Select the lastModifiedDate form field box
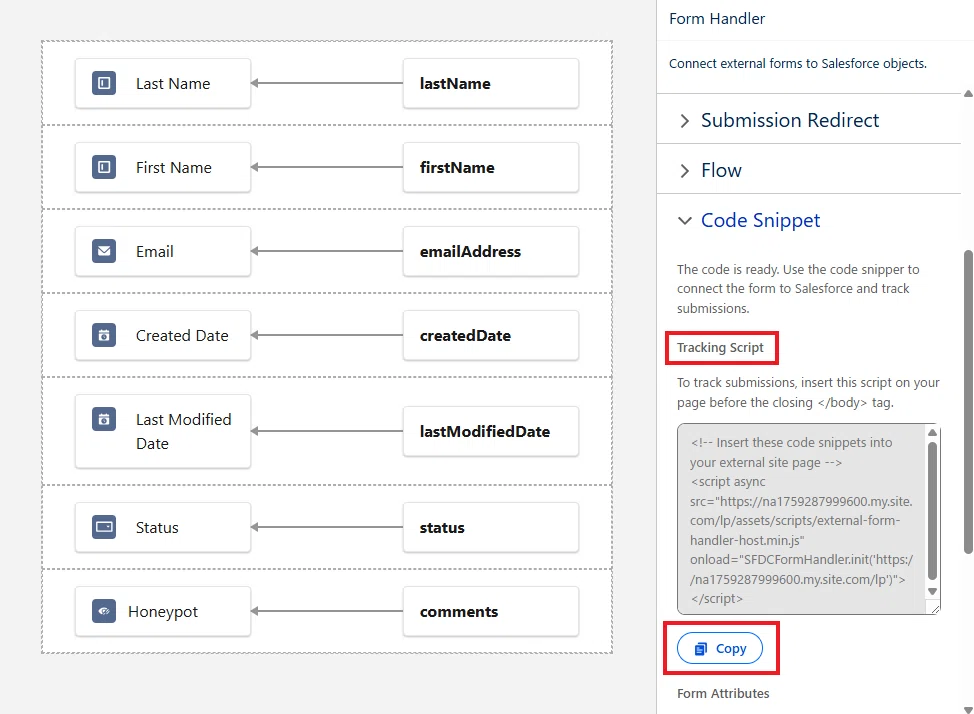 pos(491,431)
